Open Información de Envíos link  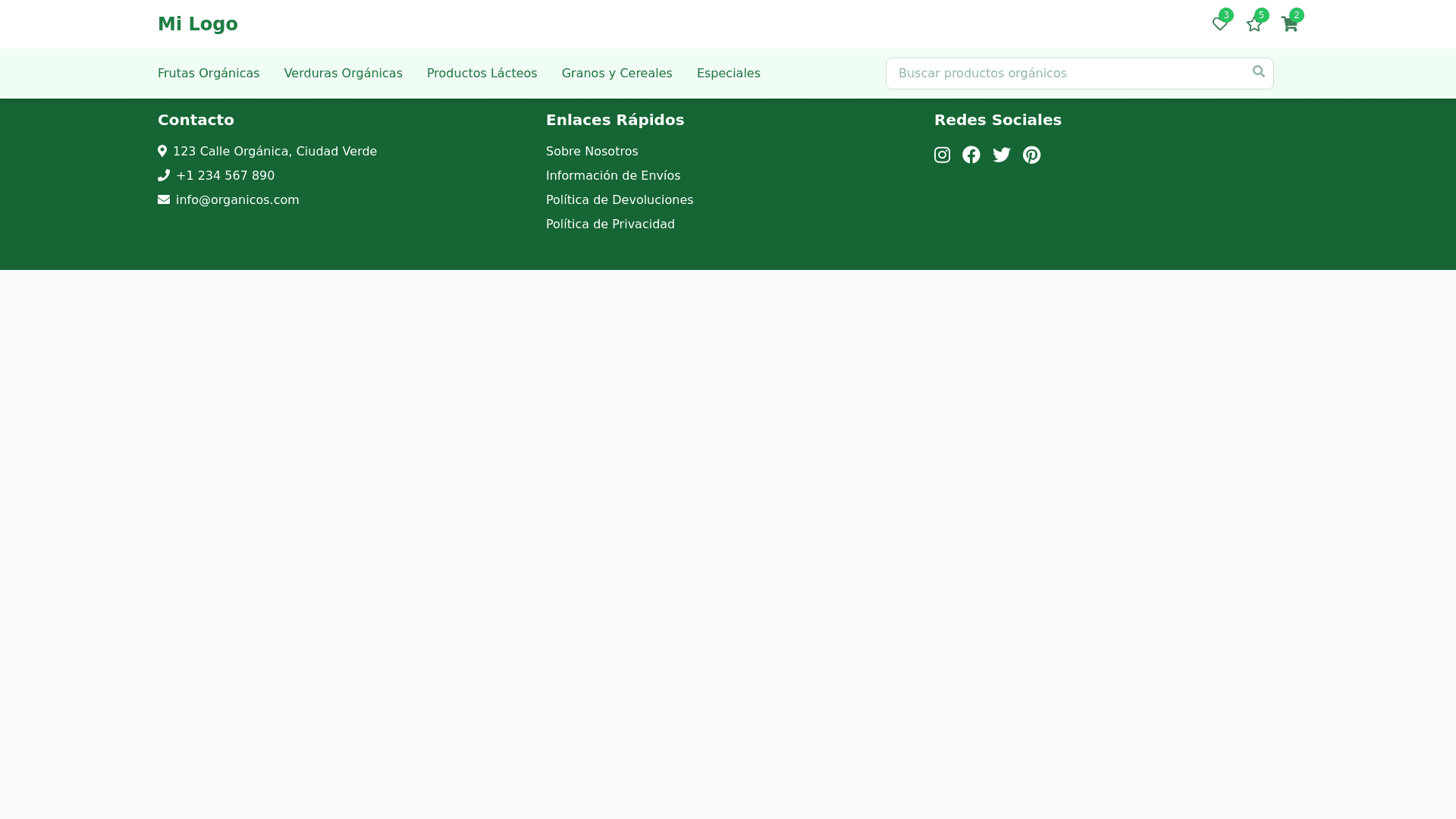613,176
